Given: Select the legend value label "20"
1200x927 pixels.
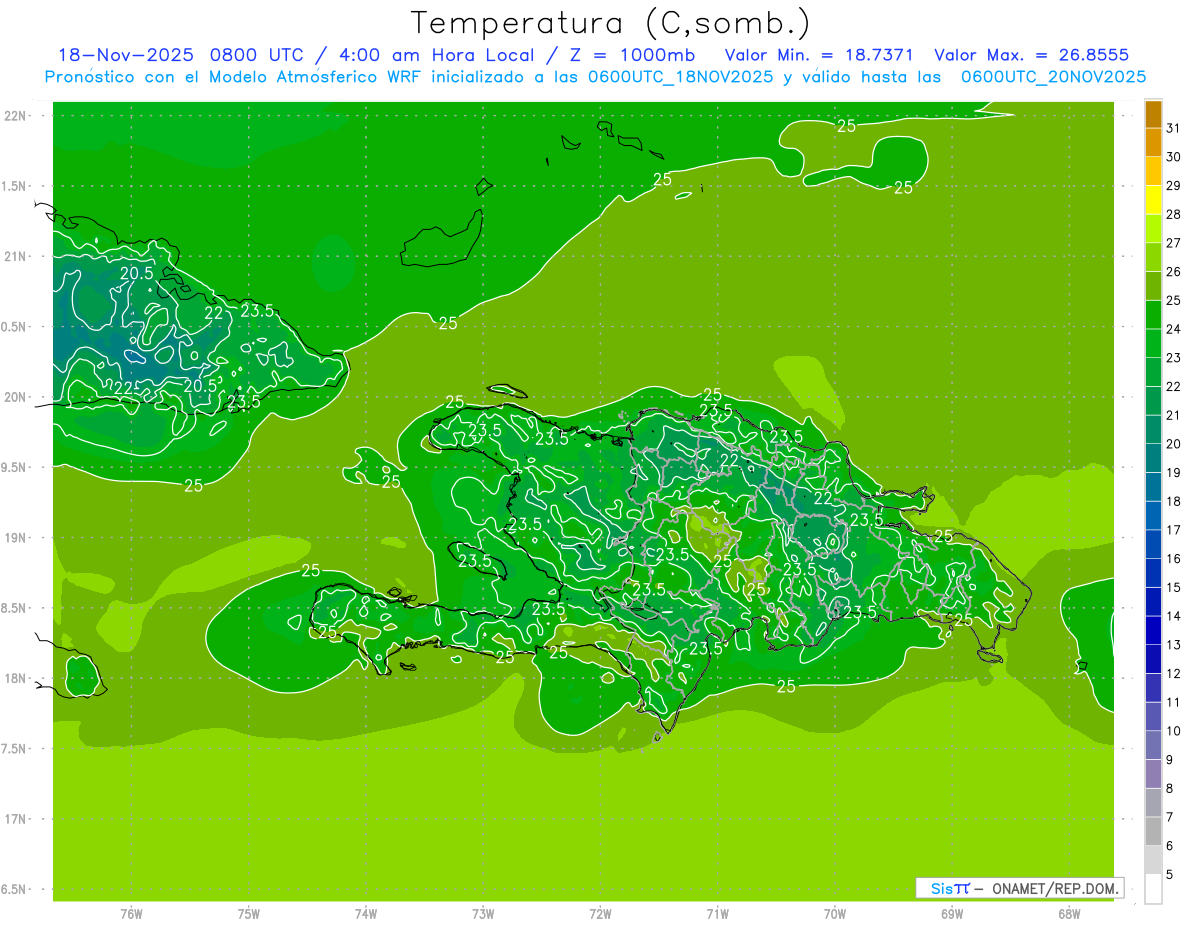Looking at the screenshot, I should pyautogui.click(x=1173, y=444).
